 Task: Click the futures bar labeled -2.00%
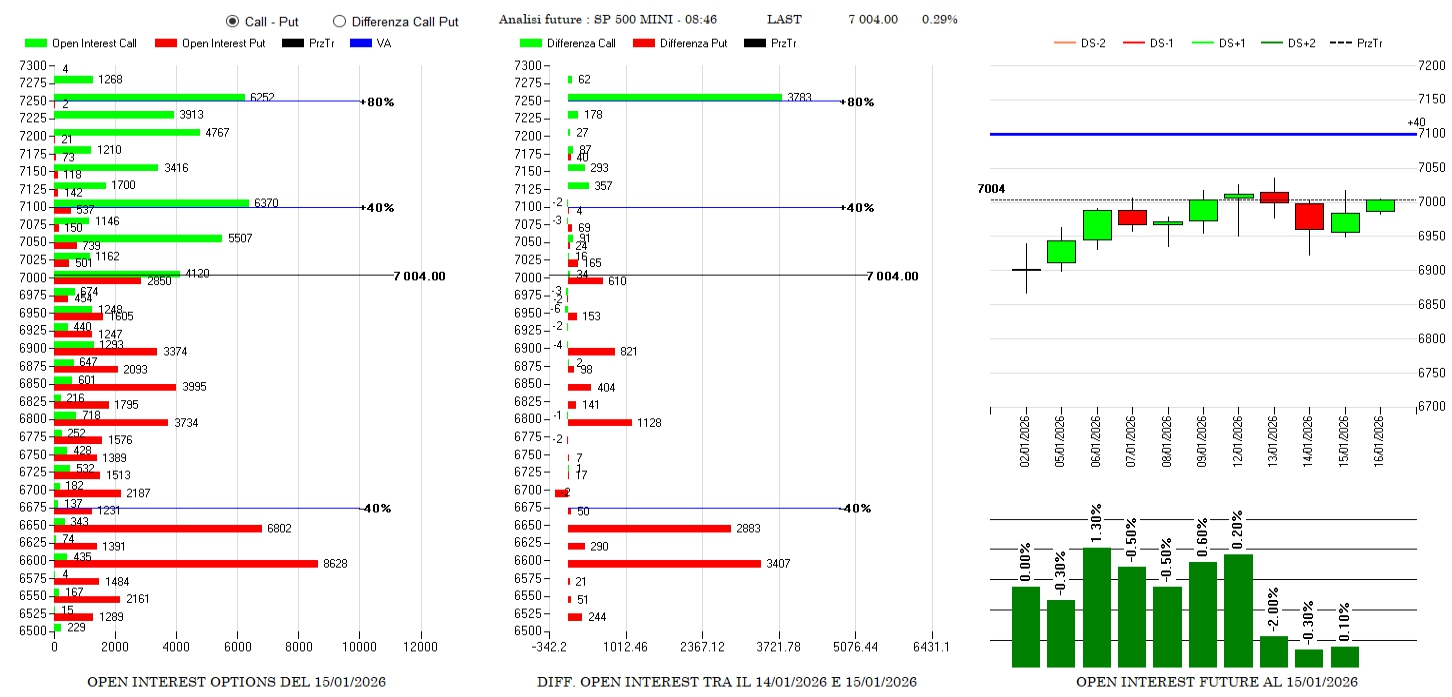pyautogui.click(x=1273, y=651)
